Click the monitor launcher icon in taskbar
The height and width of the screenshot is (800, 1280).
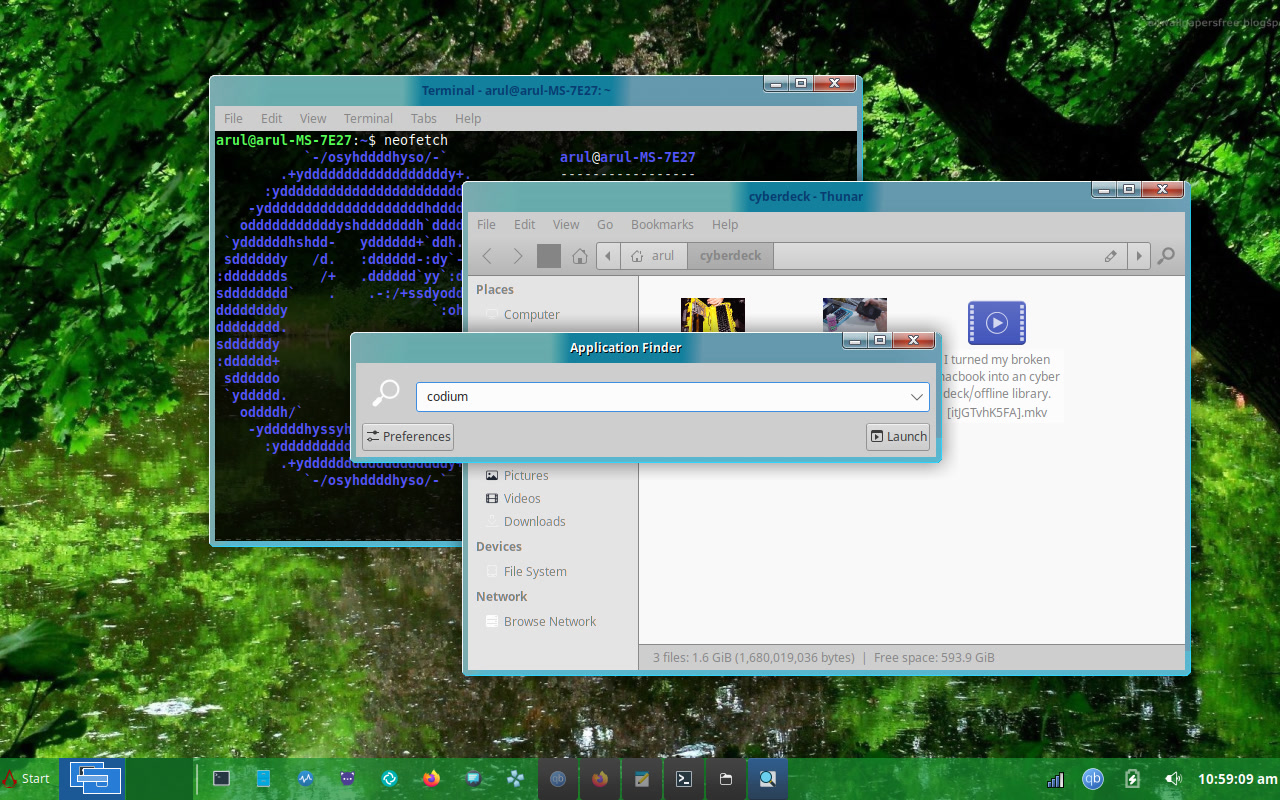point(474,778)
